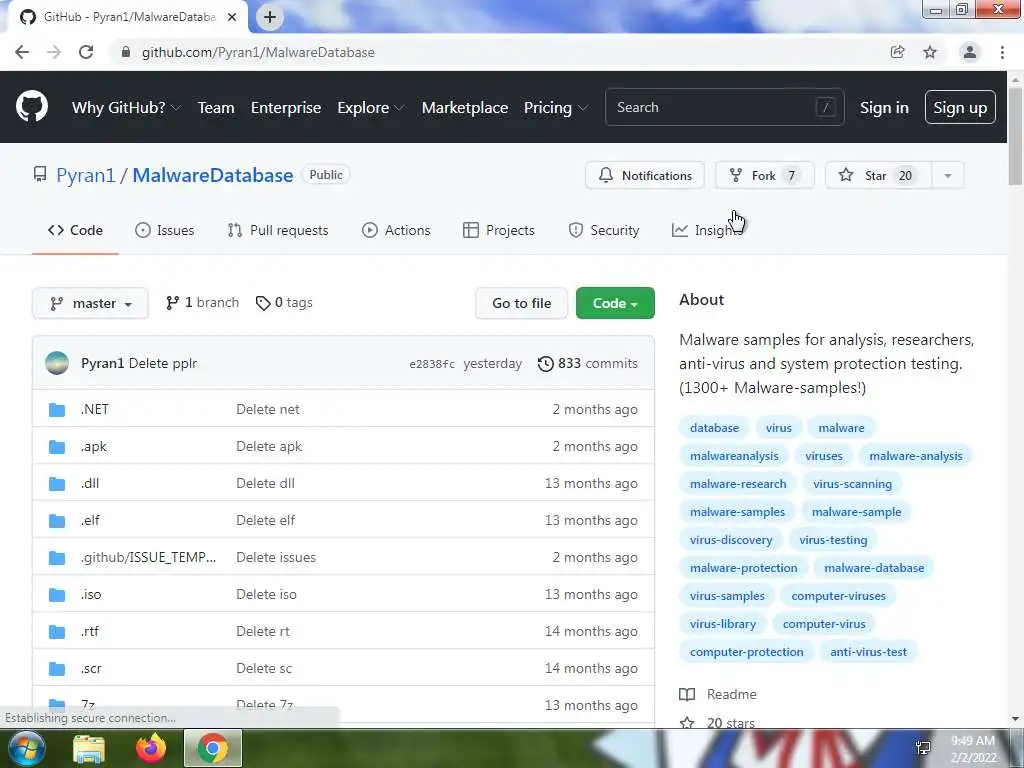
Task: Select the malware-analysis topic tag
Action: click(916, 456)
